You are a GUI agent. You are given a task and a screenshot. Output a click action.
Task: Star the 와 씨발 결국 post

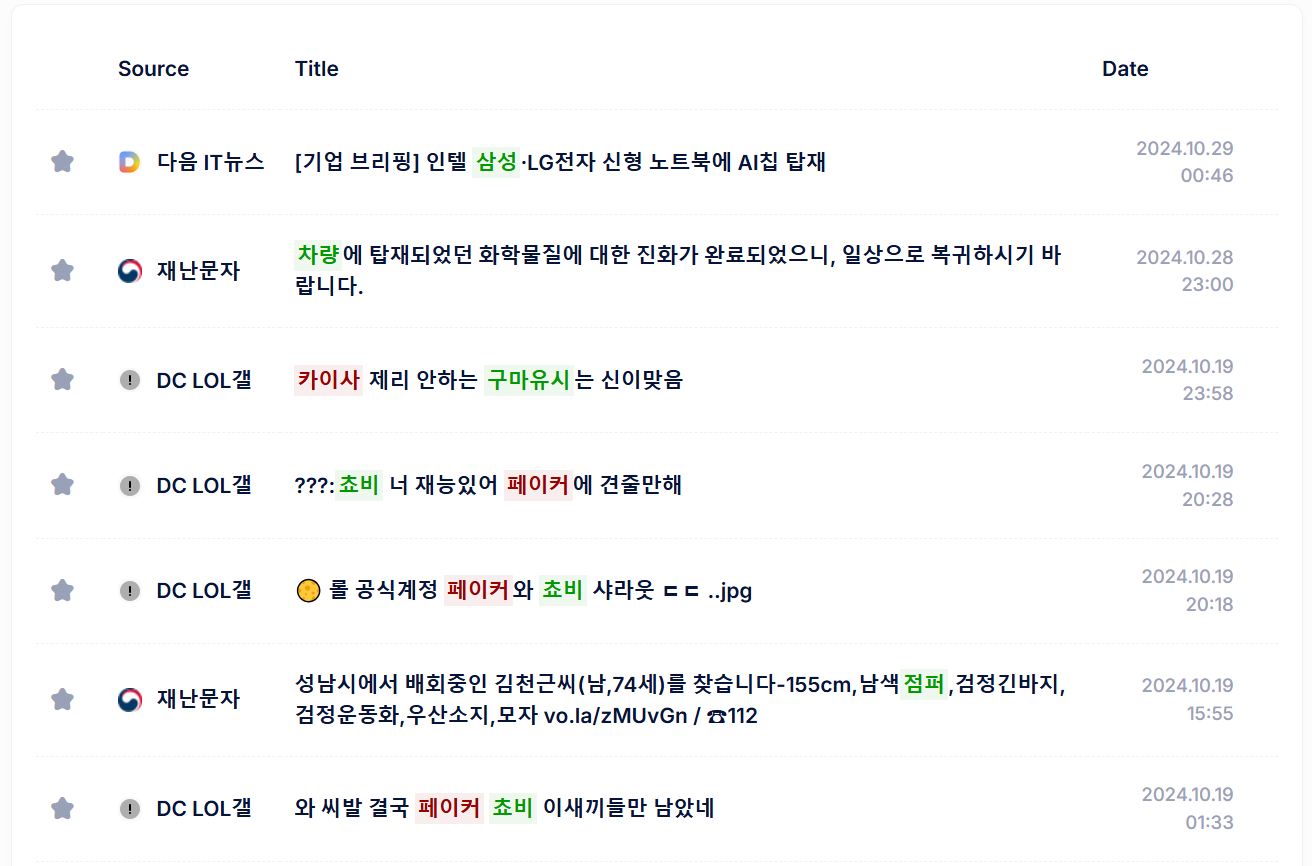pos(62,808)
